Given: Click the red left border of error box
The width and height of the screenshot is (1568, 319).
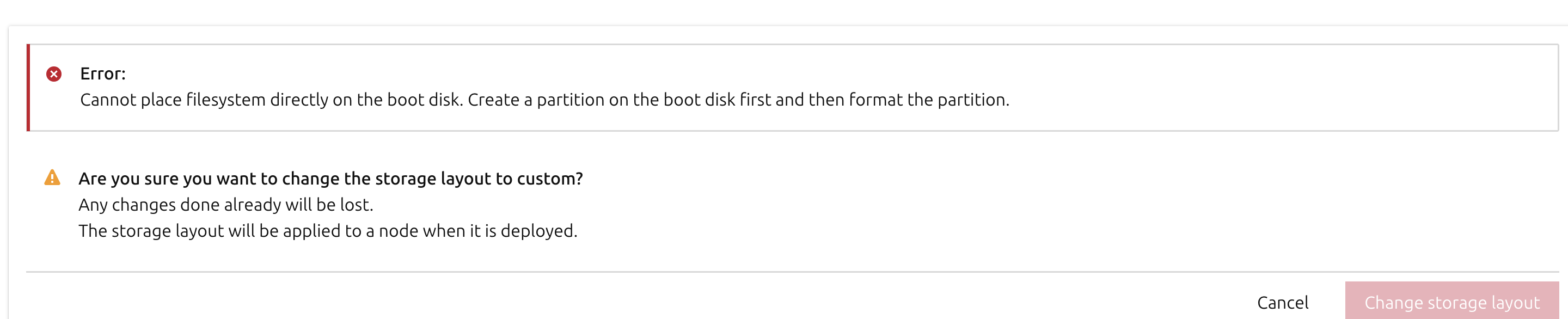Looking at the screenshot, I should point(28,88).
